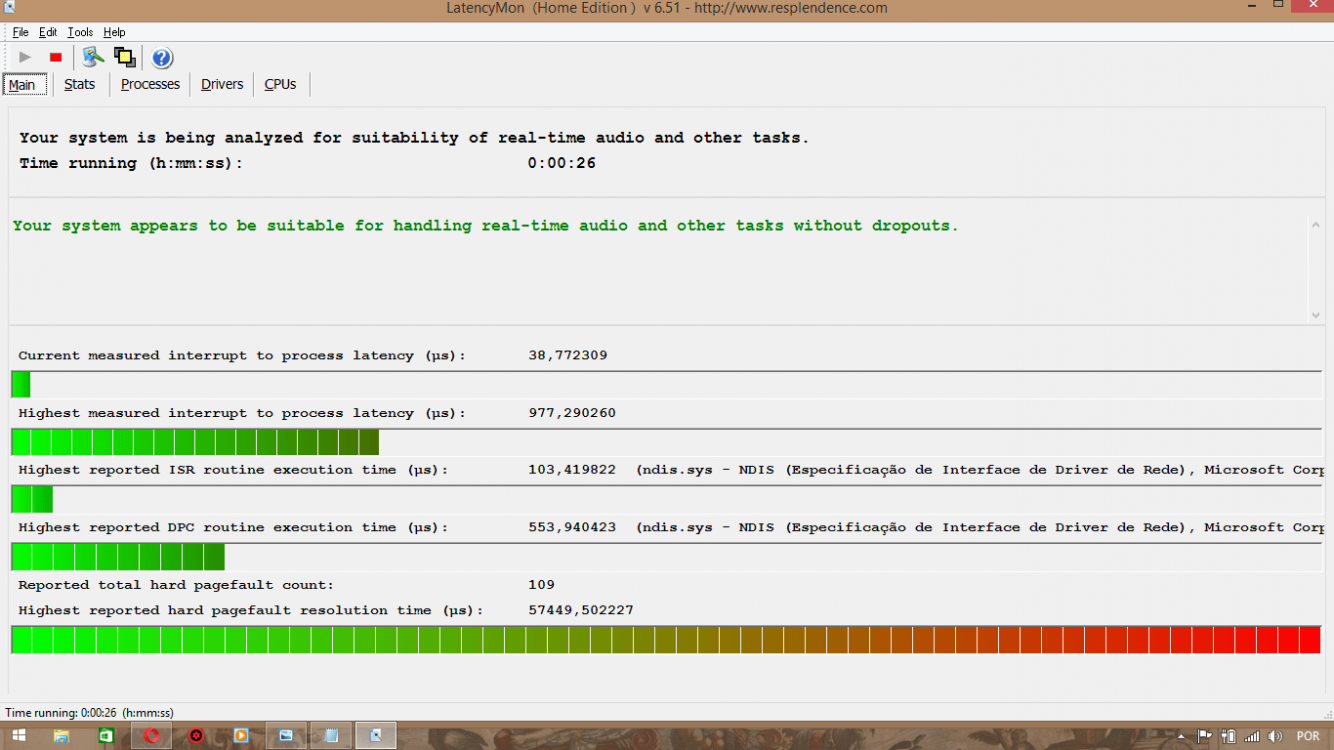This screenshot has width=1334, height=750.
Task: Click the ISR routine execution time bar
Action: (666, 499)
